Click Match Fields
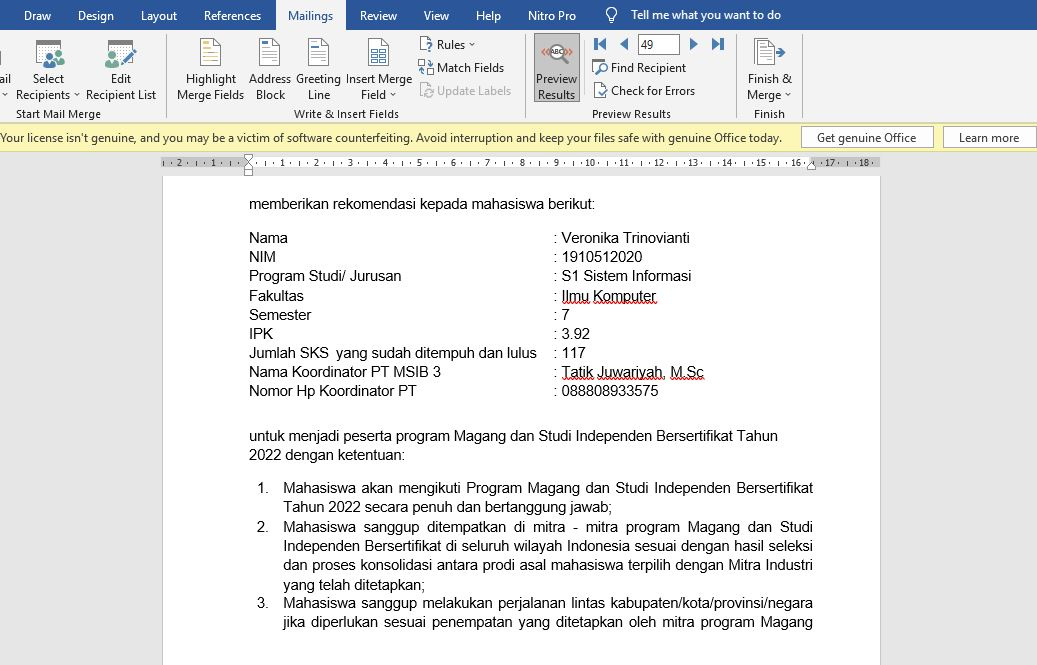 pos(461,67)
